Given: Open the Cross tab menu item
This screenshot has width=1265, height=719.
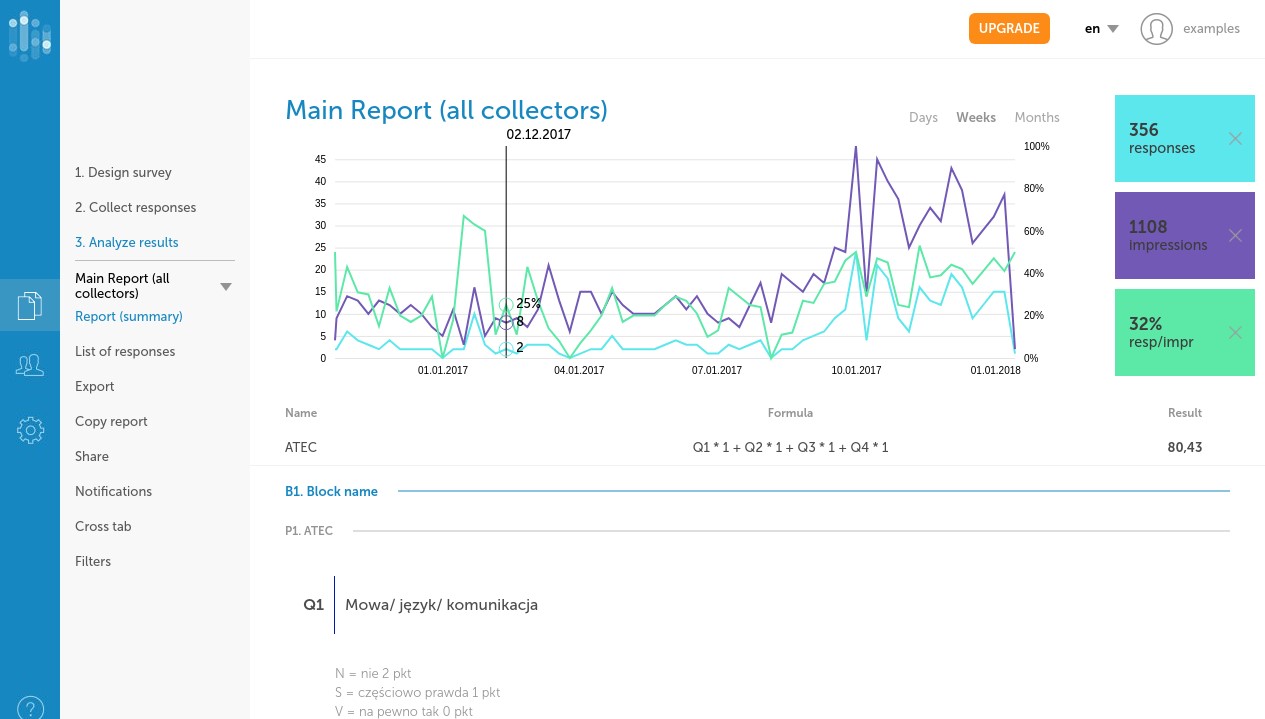Looking at the screenshot, I should tap(103, 527).
